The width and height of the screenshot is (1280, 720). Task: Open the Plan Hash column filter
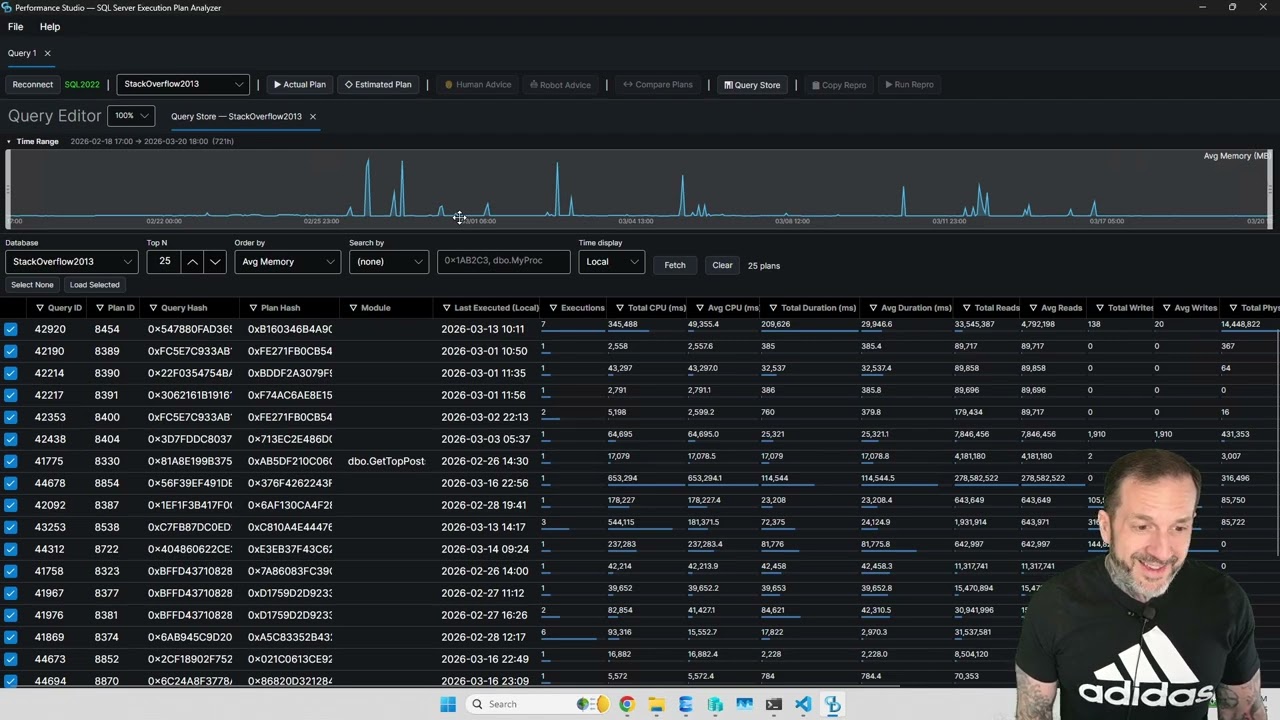(253, 308)
